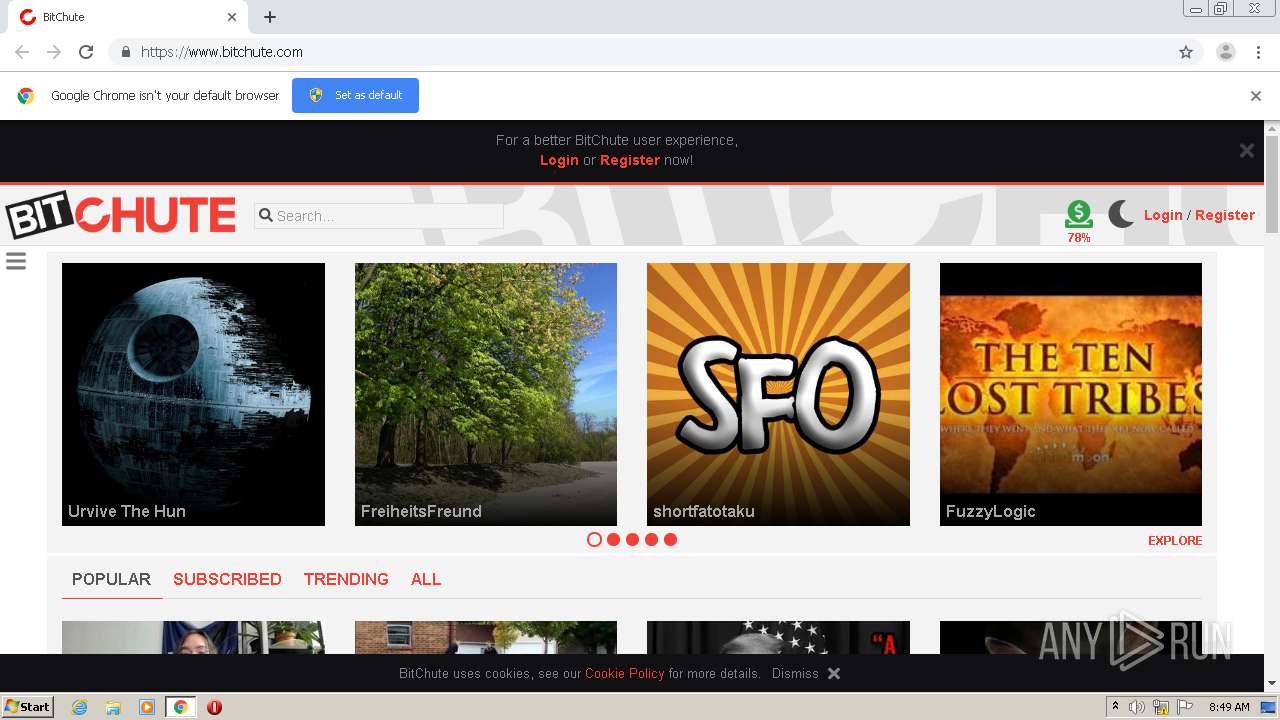Click the address bar lock icon

[x=125, y=52]
